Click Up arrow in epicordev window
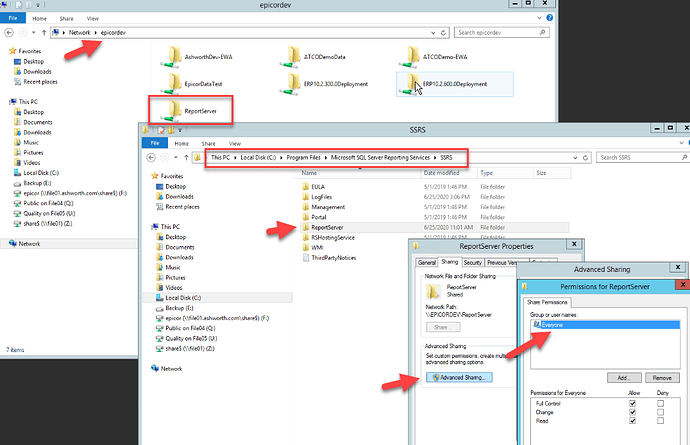This screenshot has width=690, height=445. pos(44,33)
